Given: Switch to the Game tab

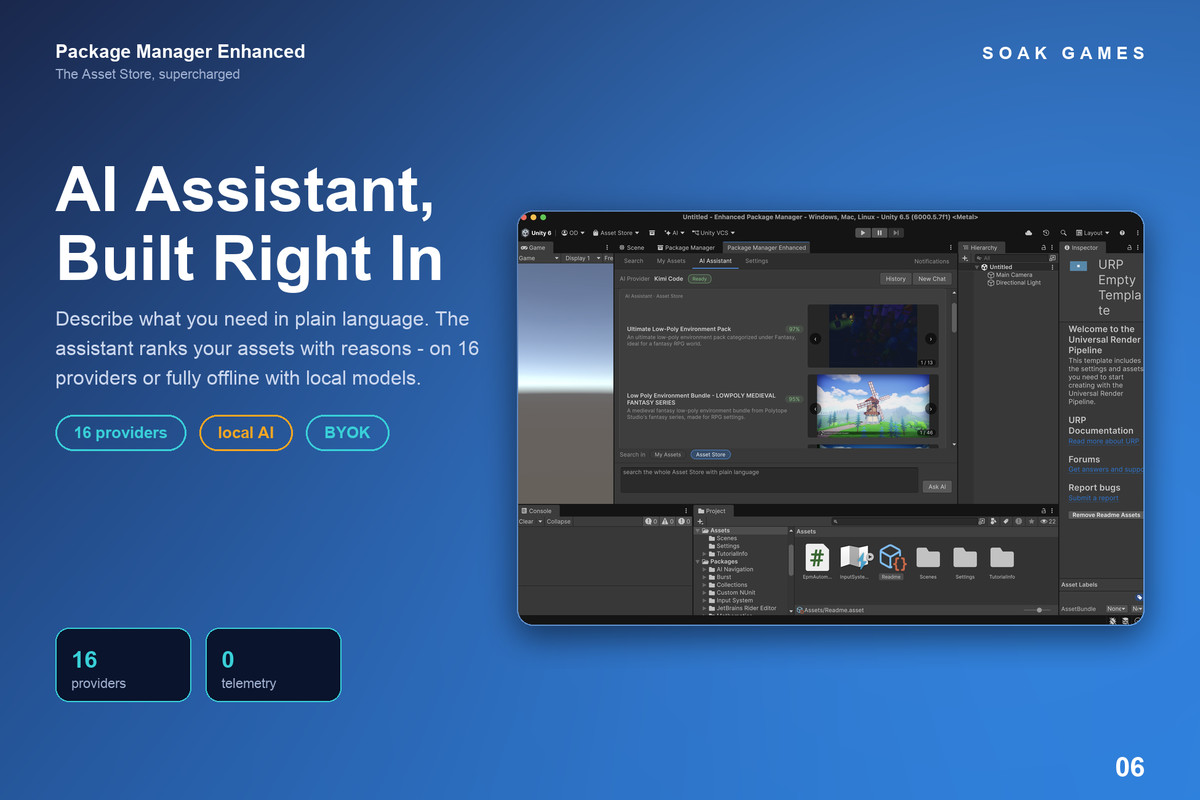Looking at the screenshot, I should coord(534,247).
